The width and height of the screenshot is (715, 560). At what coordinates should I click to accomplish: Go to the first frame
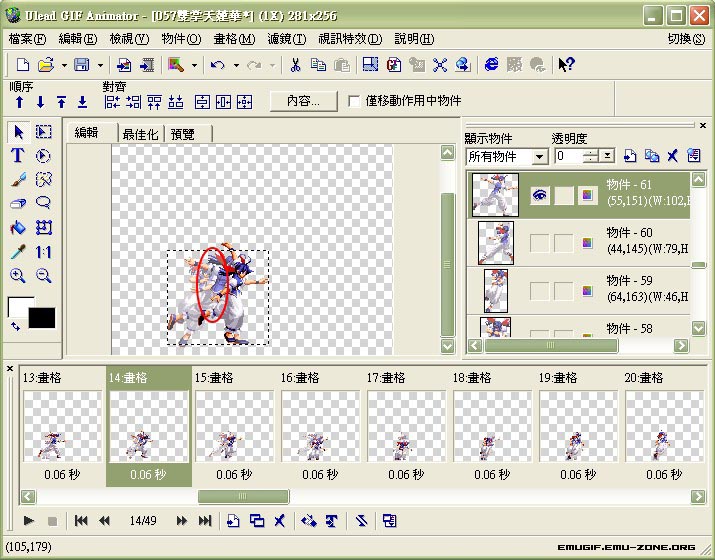81,520
